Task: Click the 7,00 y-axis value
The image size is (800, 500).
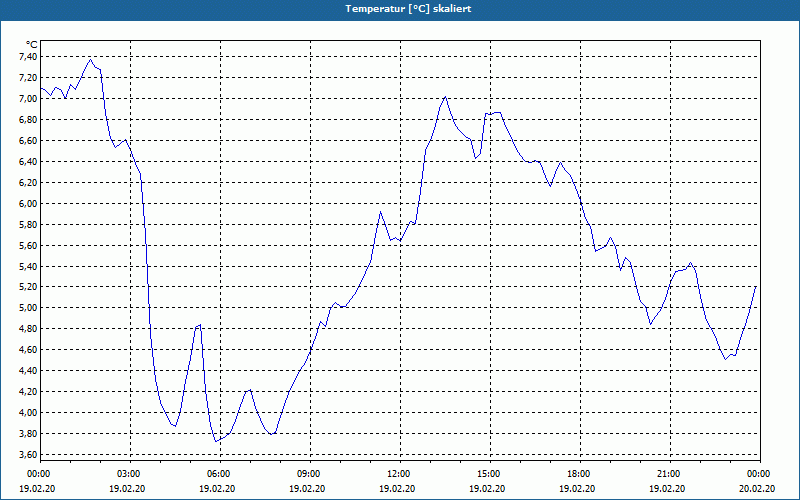Action: point(29,98)
